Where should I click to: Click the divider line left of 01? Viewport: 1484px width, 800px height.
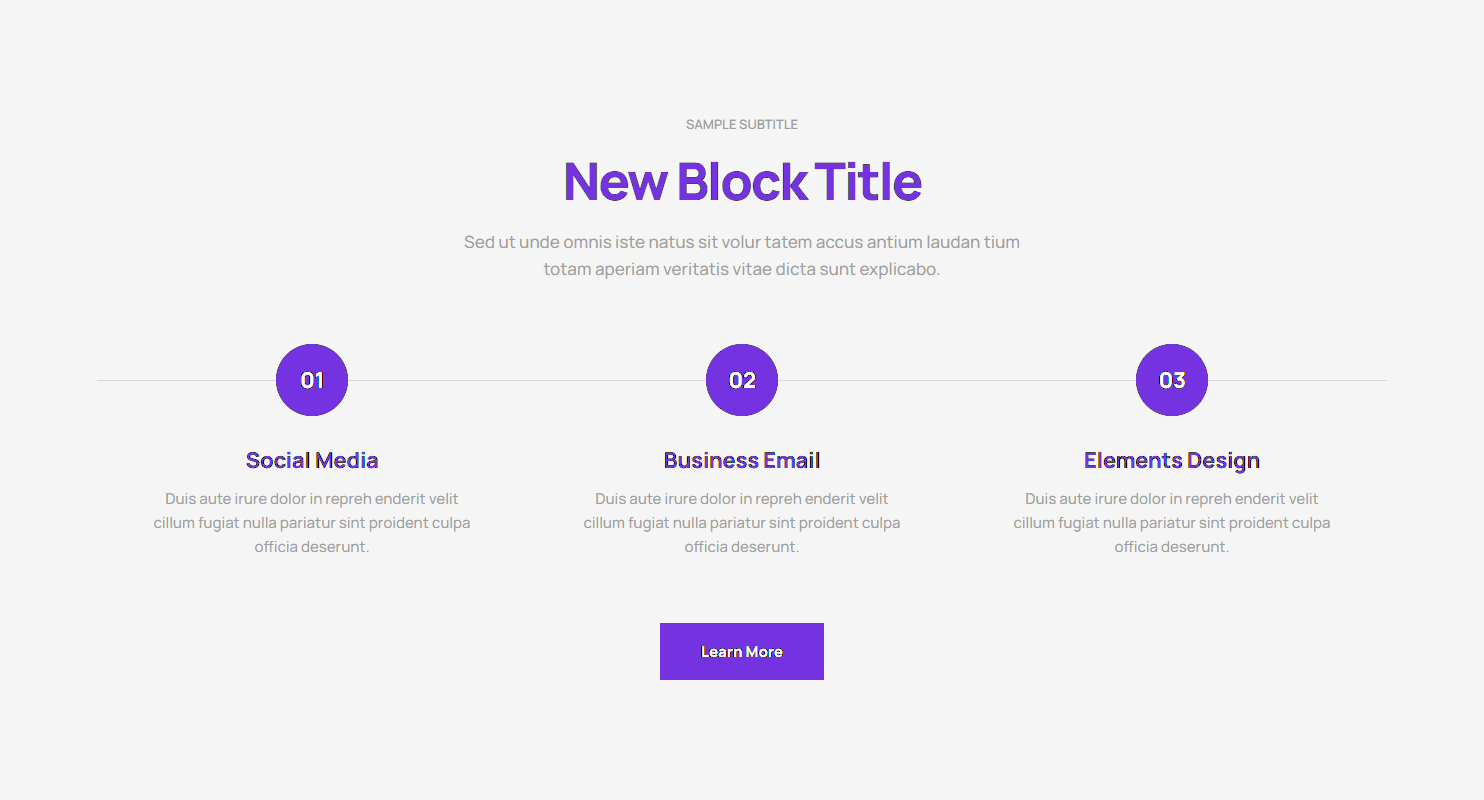click(186, 381)
